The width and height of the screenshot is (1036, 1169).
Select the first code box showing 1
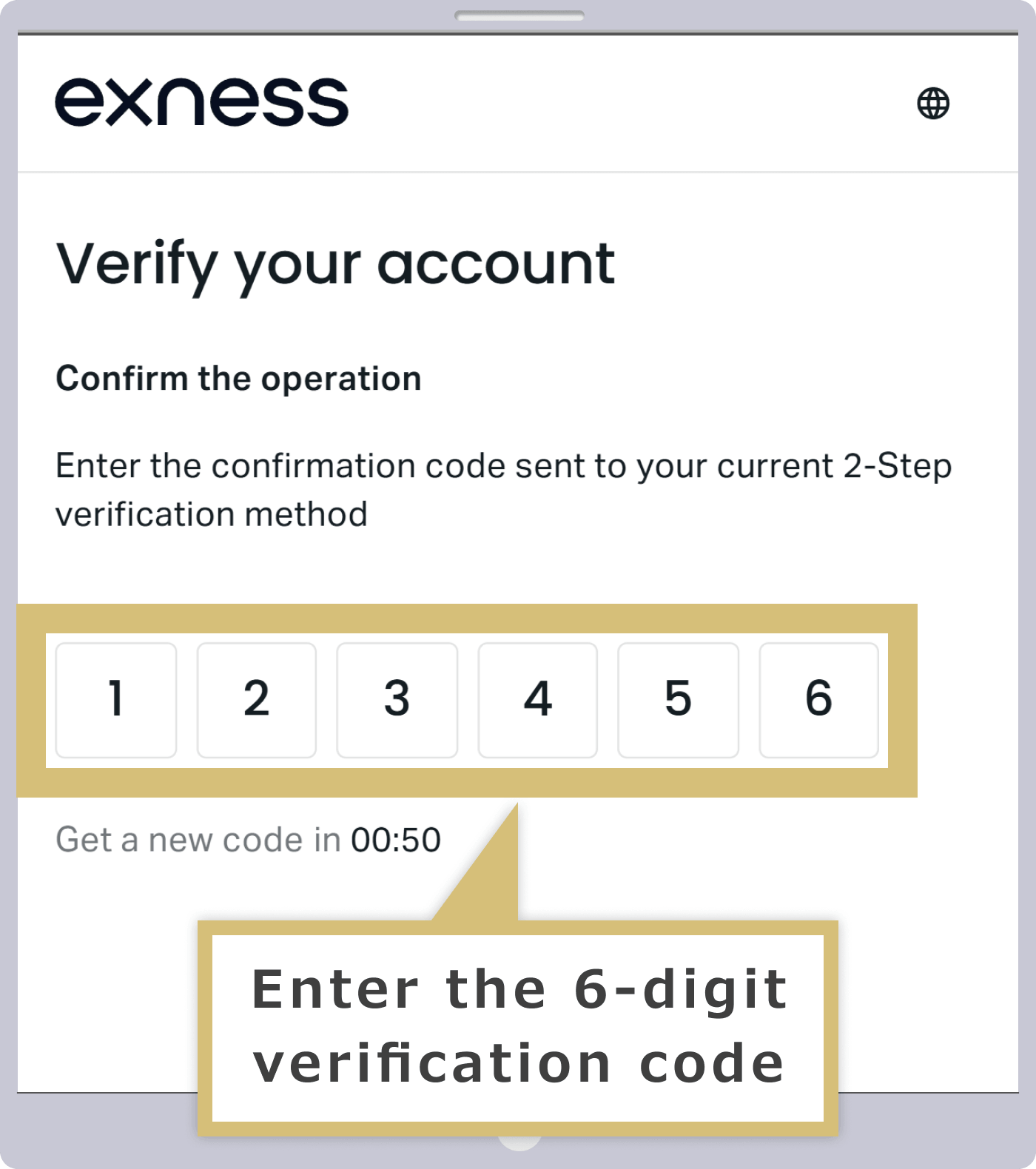116,700
